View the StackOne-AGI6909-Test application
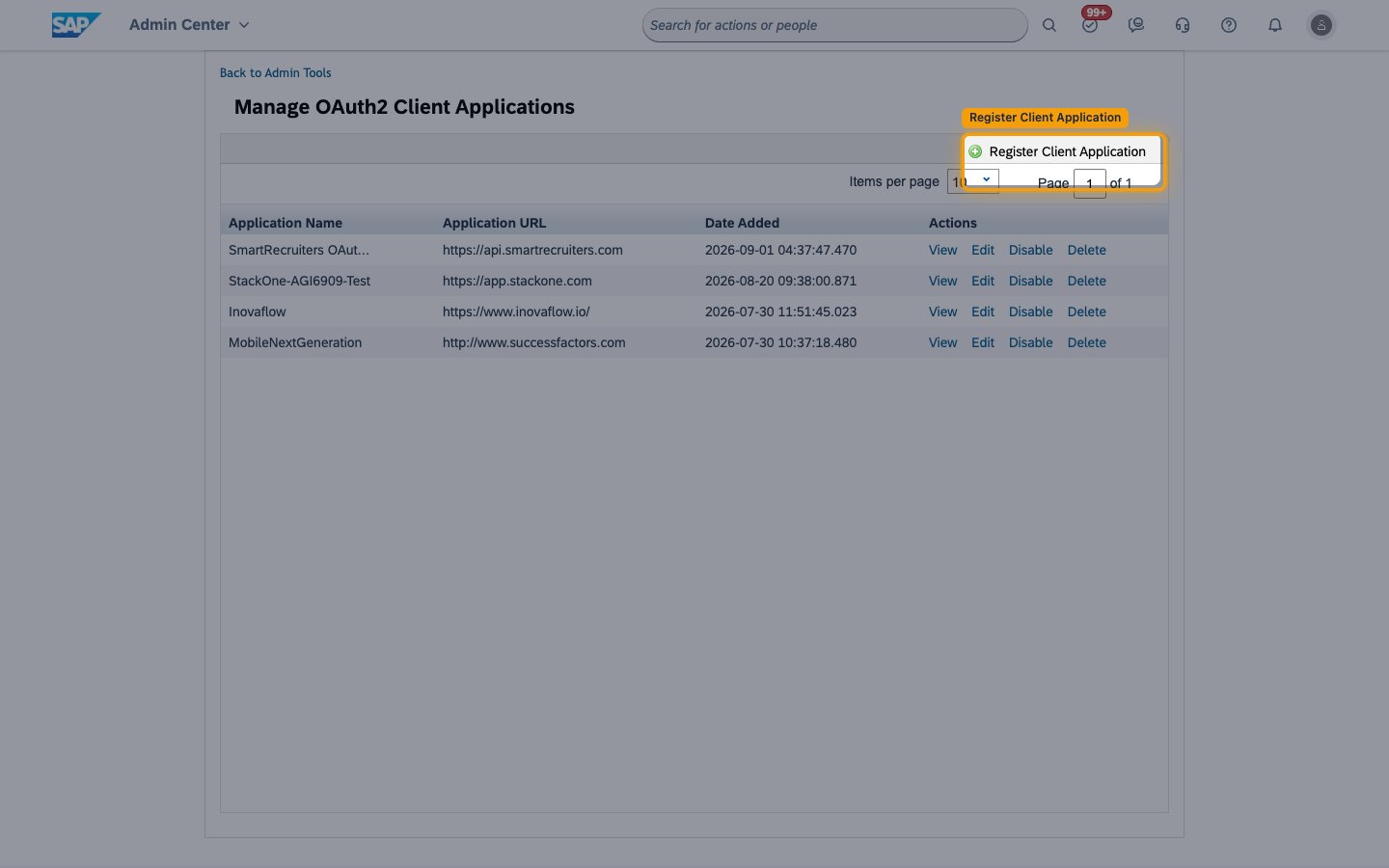 (x=942, y=281)
